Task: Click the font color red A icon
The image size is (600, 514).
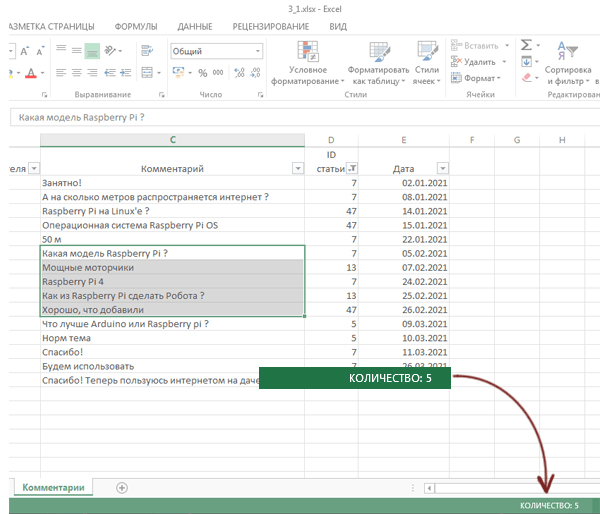Action: pos(31,73)
